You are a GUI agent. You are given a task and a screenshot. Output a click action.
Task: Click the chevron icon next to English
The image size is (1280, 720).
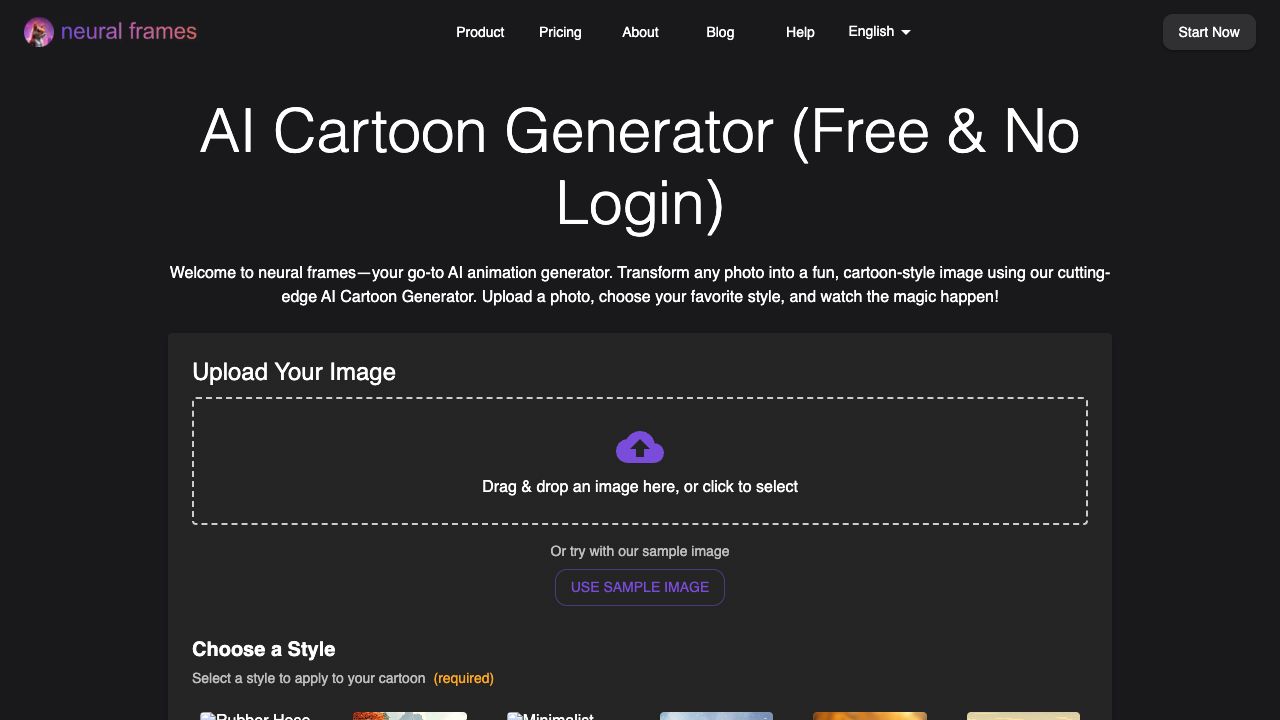(x=906, y=32)
